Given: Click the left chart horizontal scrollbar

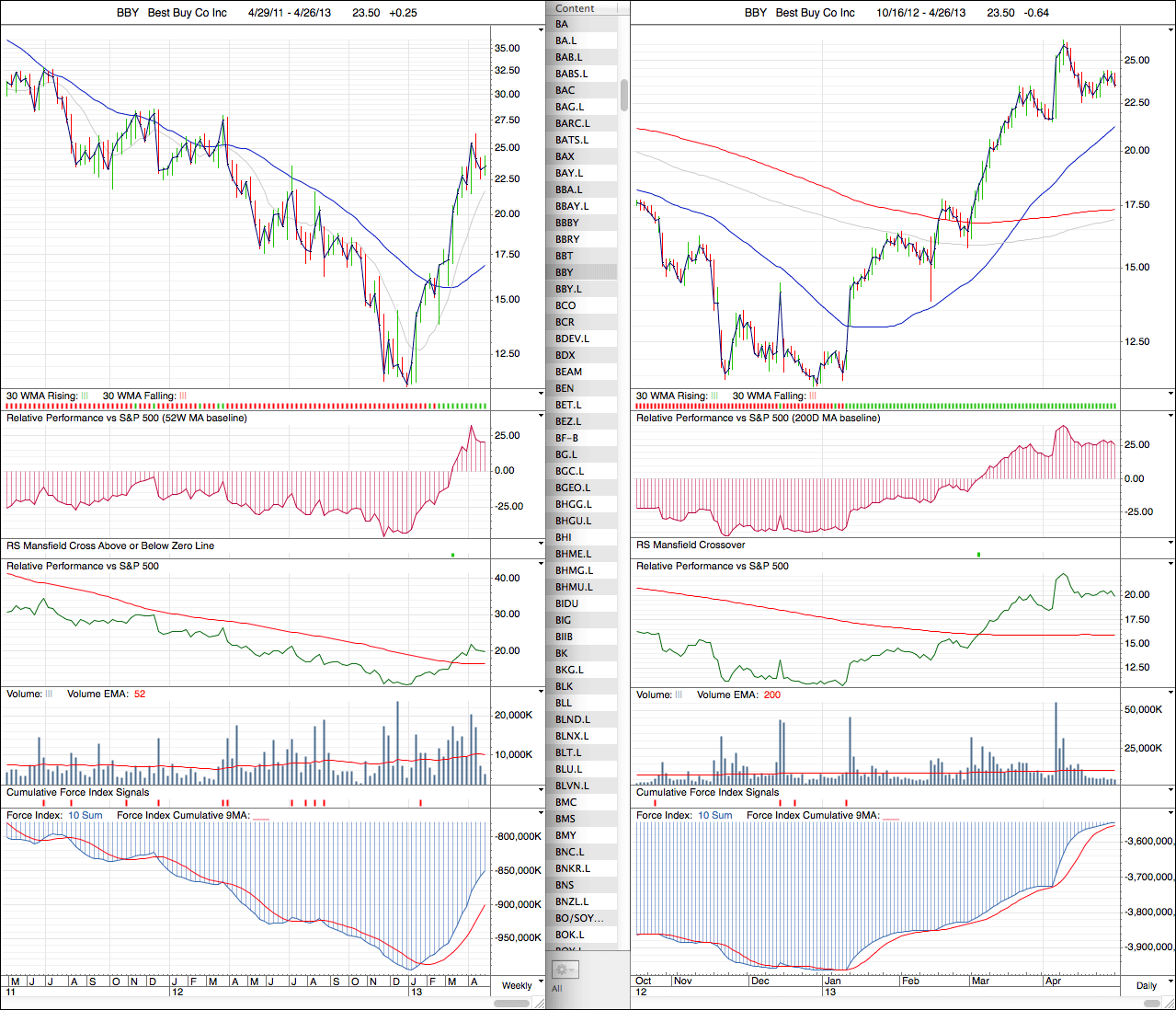Looking at the screenshot, I should pyautogui.click(x=512, y=1003).
